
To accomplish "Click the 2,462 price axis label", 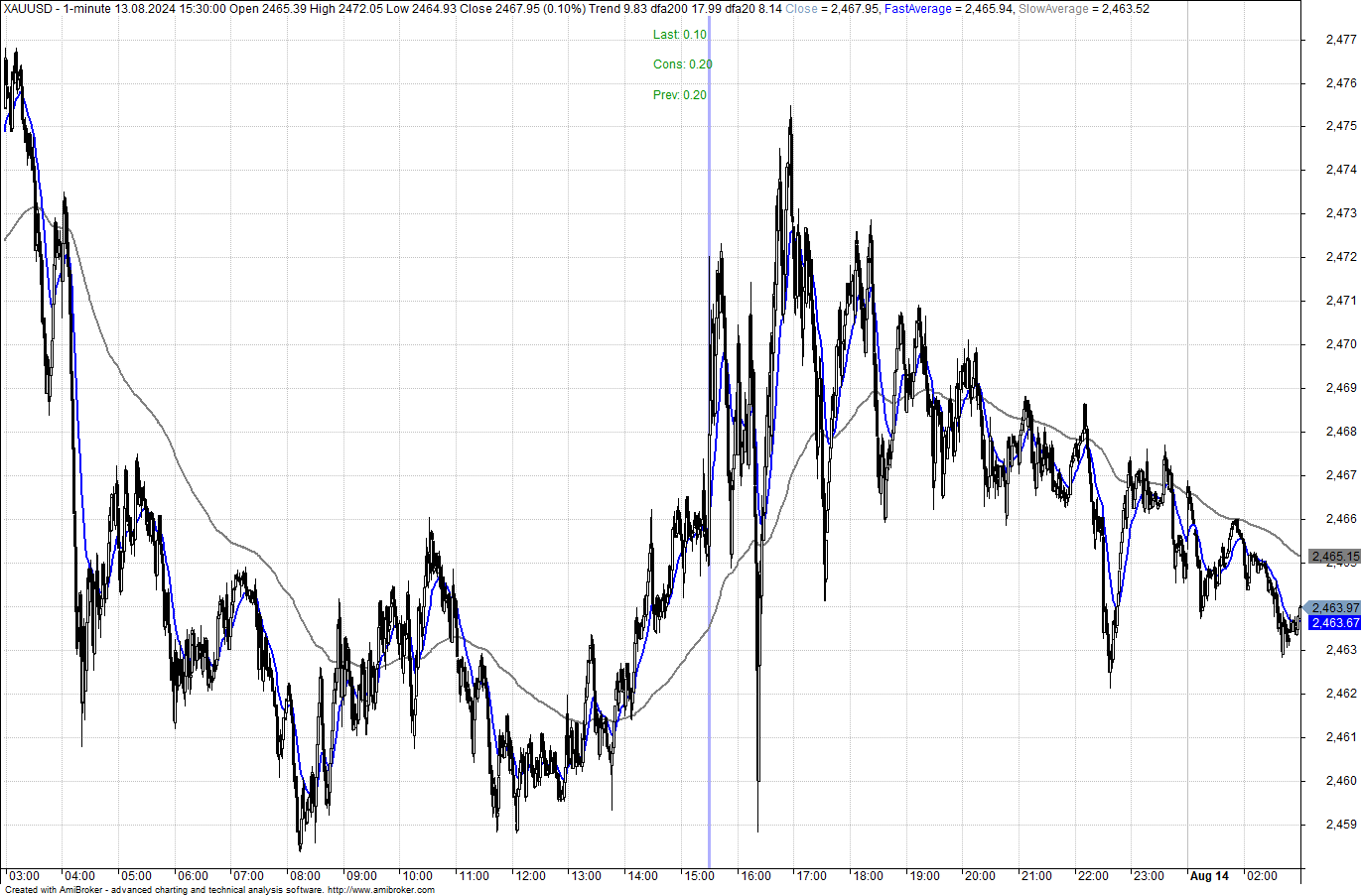I will tap(1341, 694).
